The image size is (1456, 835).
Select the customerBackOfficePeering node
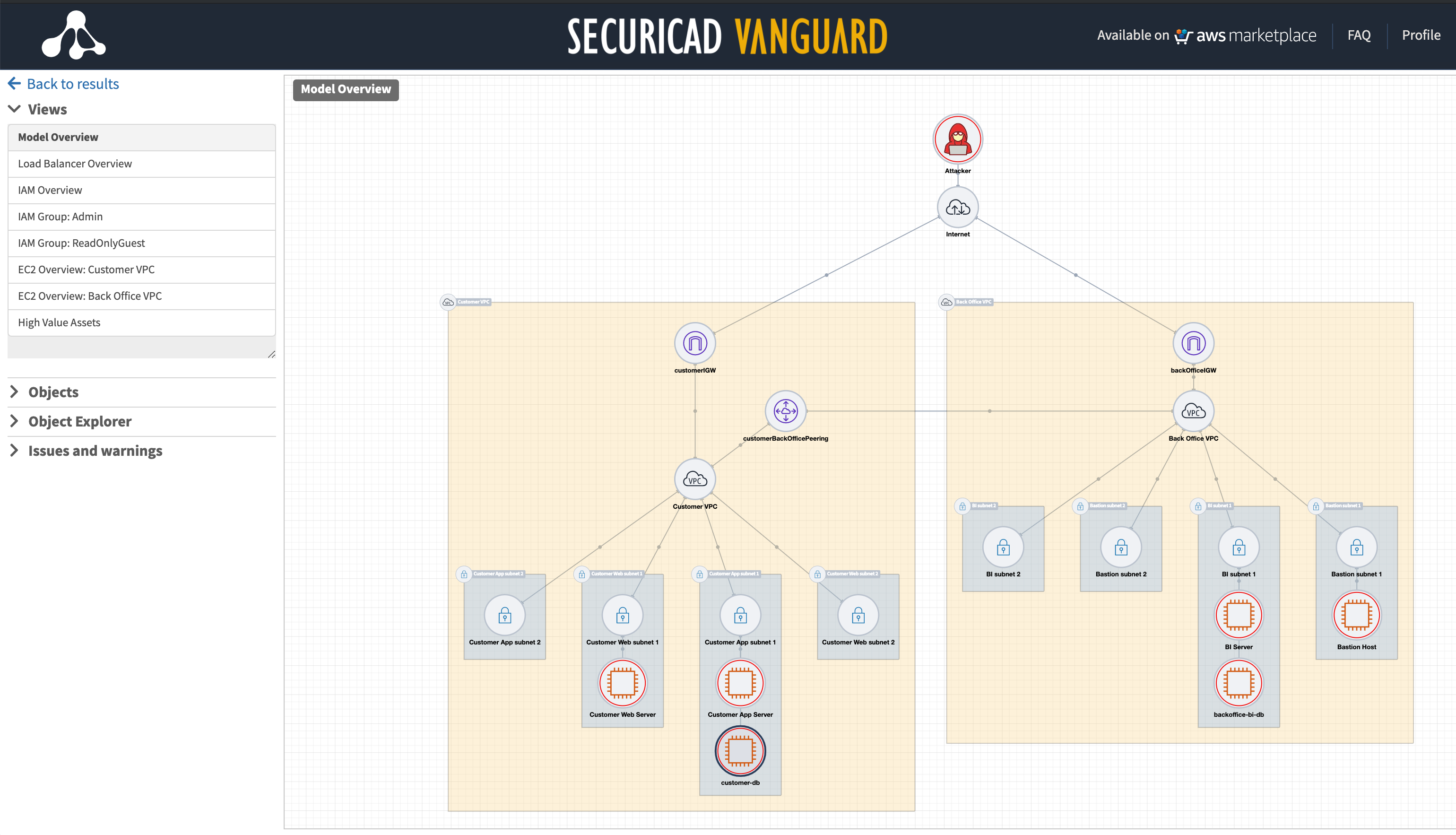click(785, 411)
